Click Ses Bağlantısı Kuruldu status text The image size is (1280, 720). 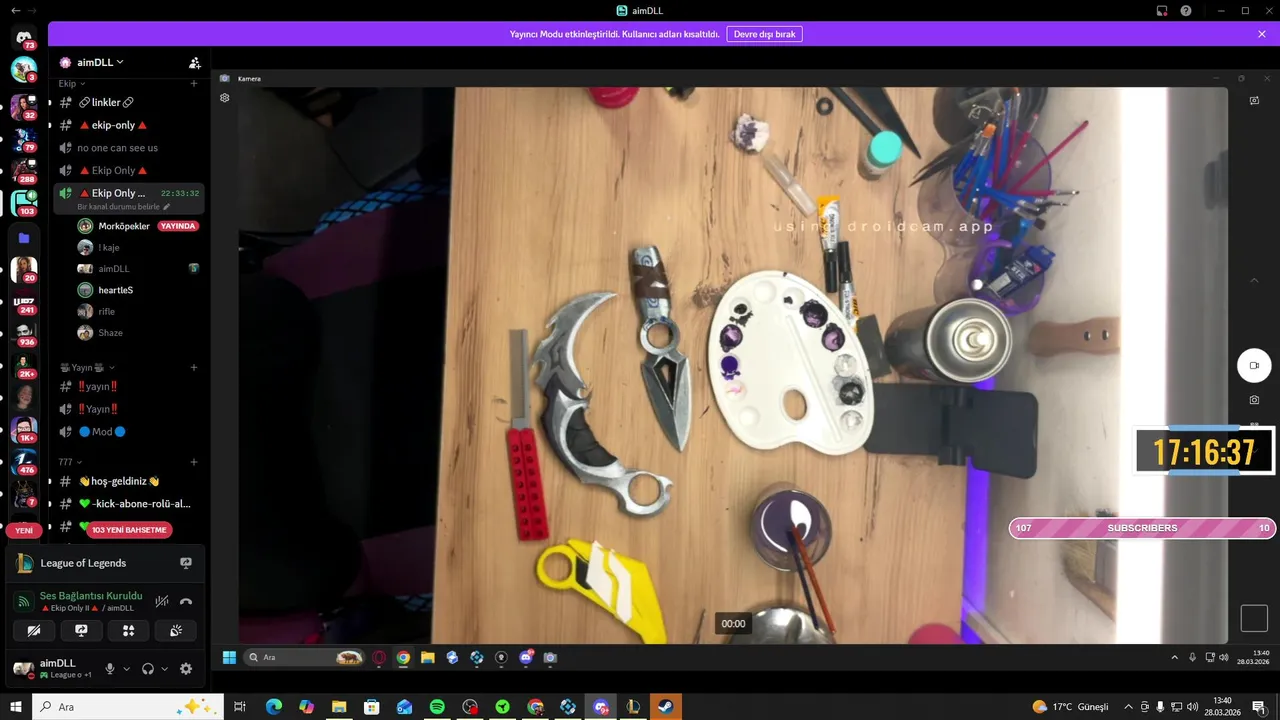(91, 596)
